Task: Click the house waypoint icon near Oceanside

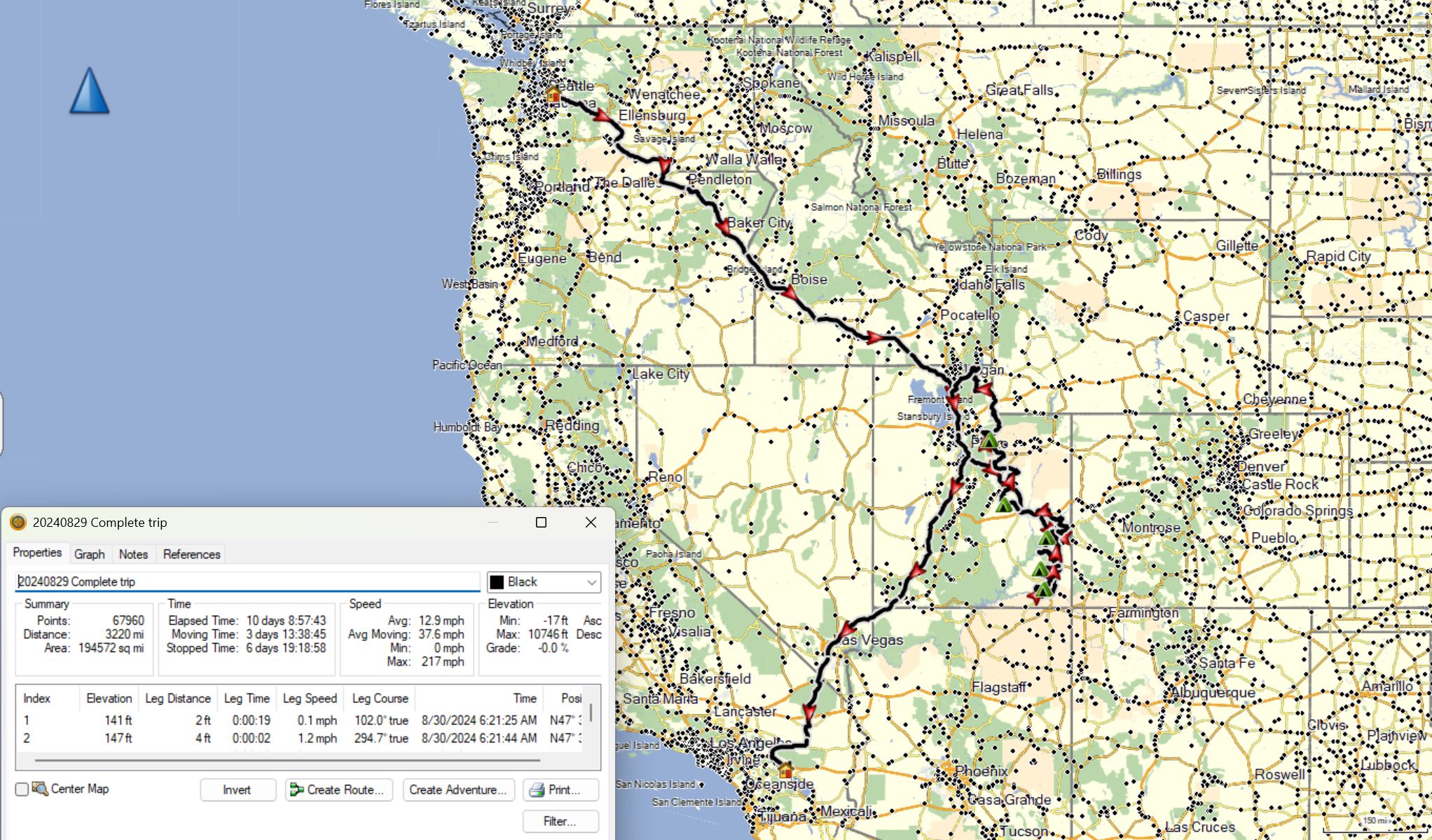Action: coord(785,770)
